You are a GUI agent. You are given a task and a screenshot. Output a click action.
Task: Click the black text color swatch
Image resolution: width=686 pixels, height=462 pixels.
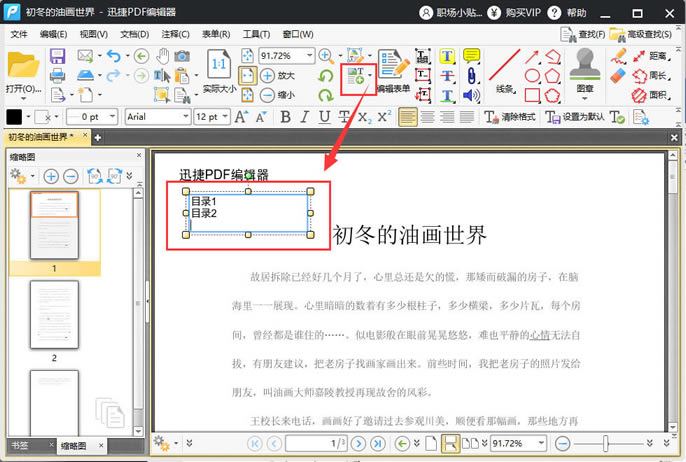pyautogui.click(x=15, y=117)
